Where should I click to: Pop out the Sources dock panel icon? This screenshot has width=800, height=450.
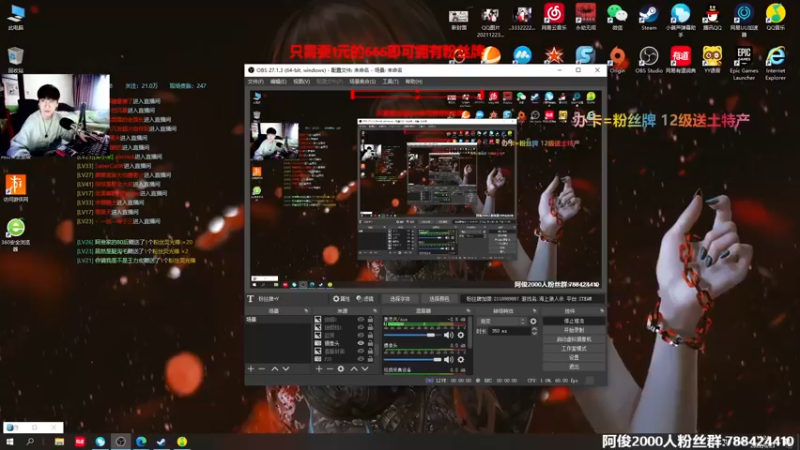click(x=374, y=311)
